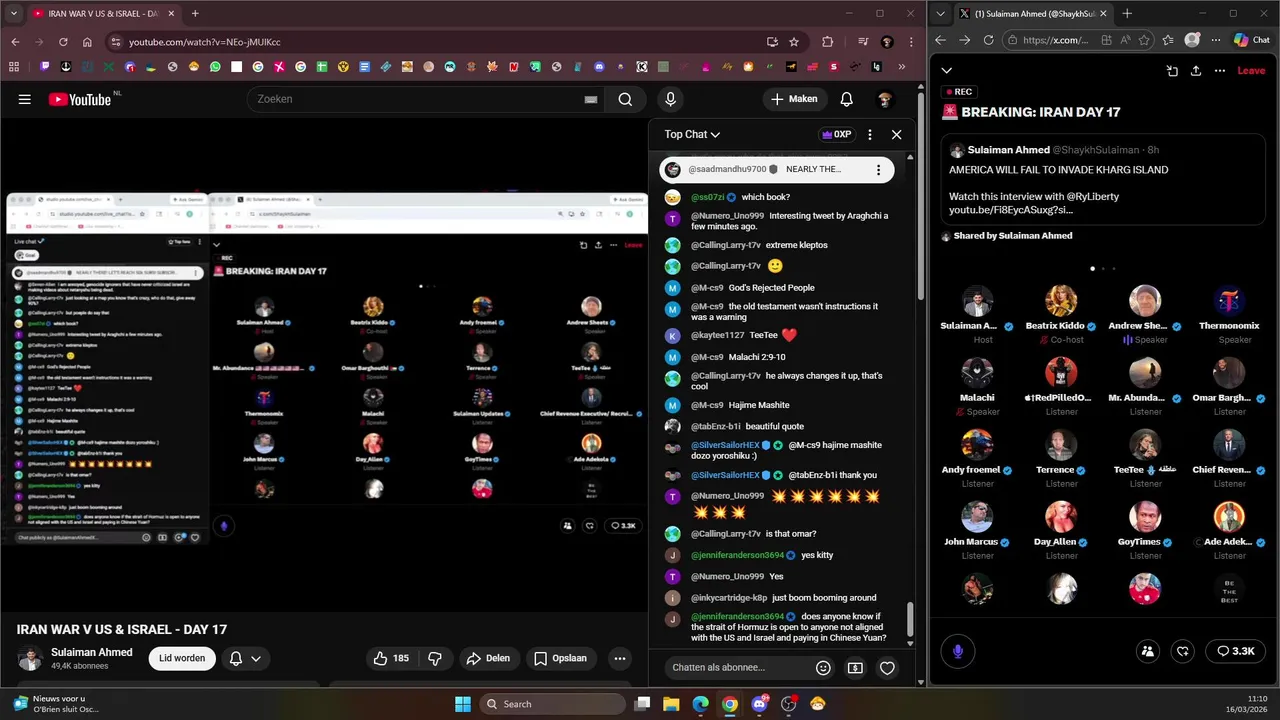
Task: Open live chat three-dot options menu
Action: coord(870,134)
